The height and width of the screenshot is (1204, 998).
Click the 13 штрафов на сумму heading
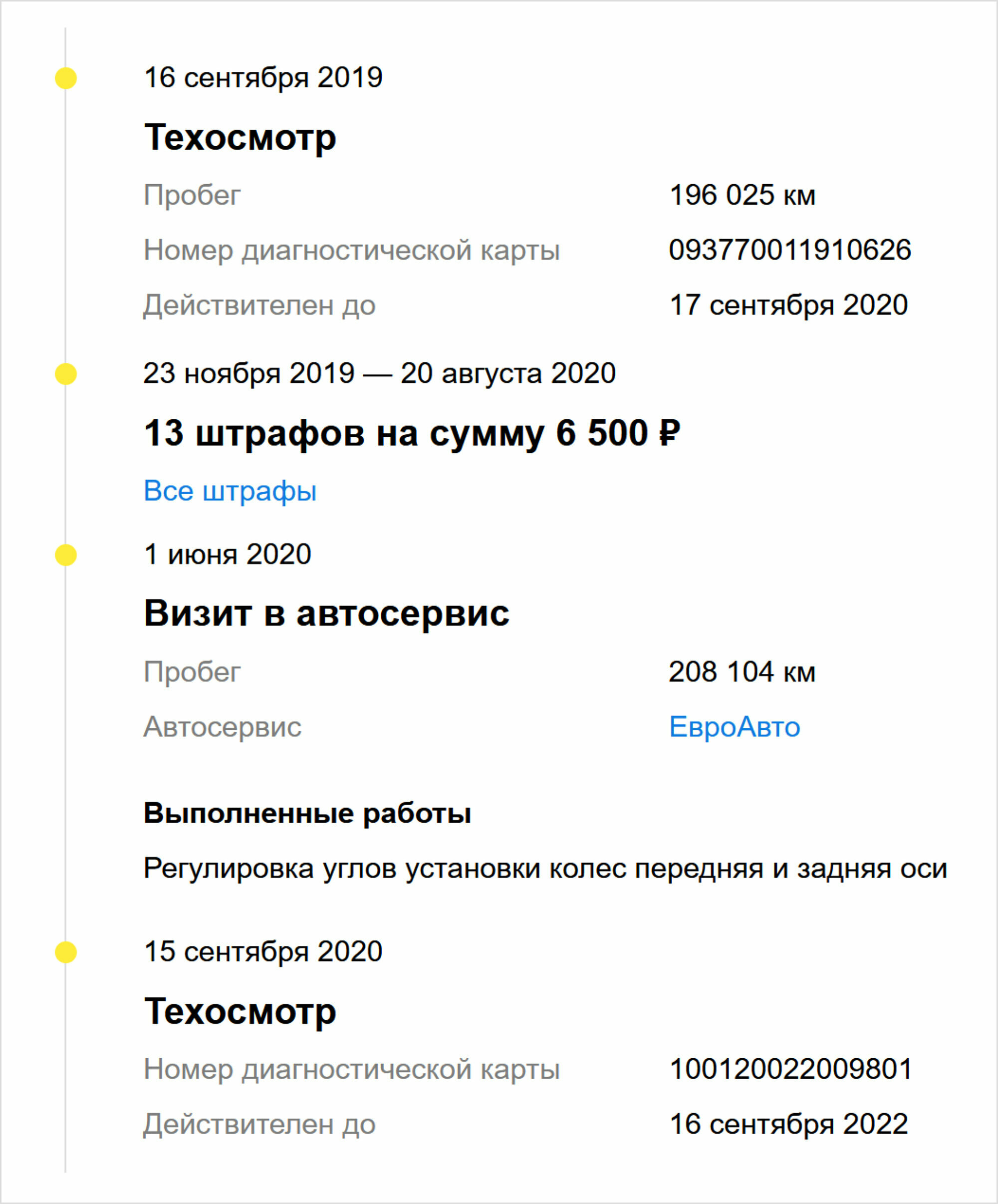pyautogui.click(x=412, y=433)
